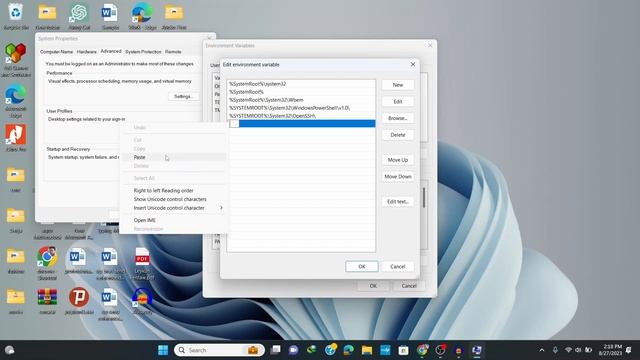The width and height of the screenshot is (640, 360).
Task: Open Teams Chat icon on taskbar
Action: (x=293, y=350)
